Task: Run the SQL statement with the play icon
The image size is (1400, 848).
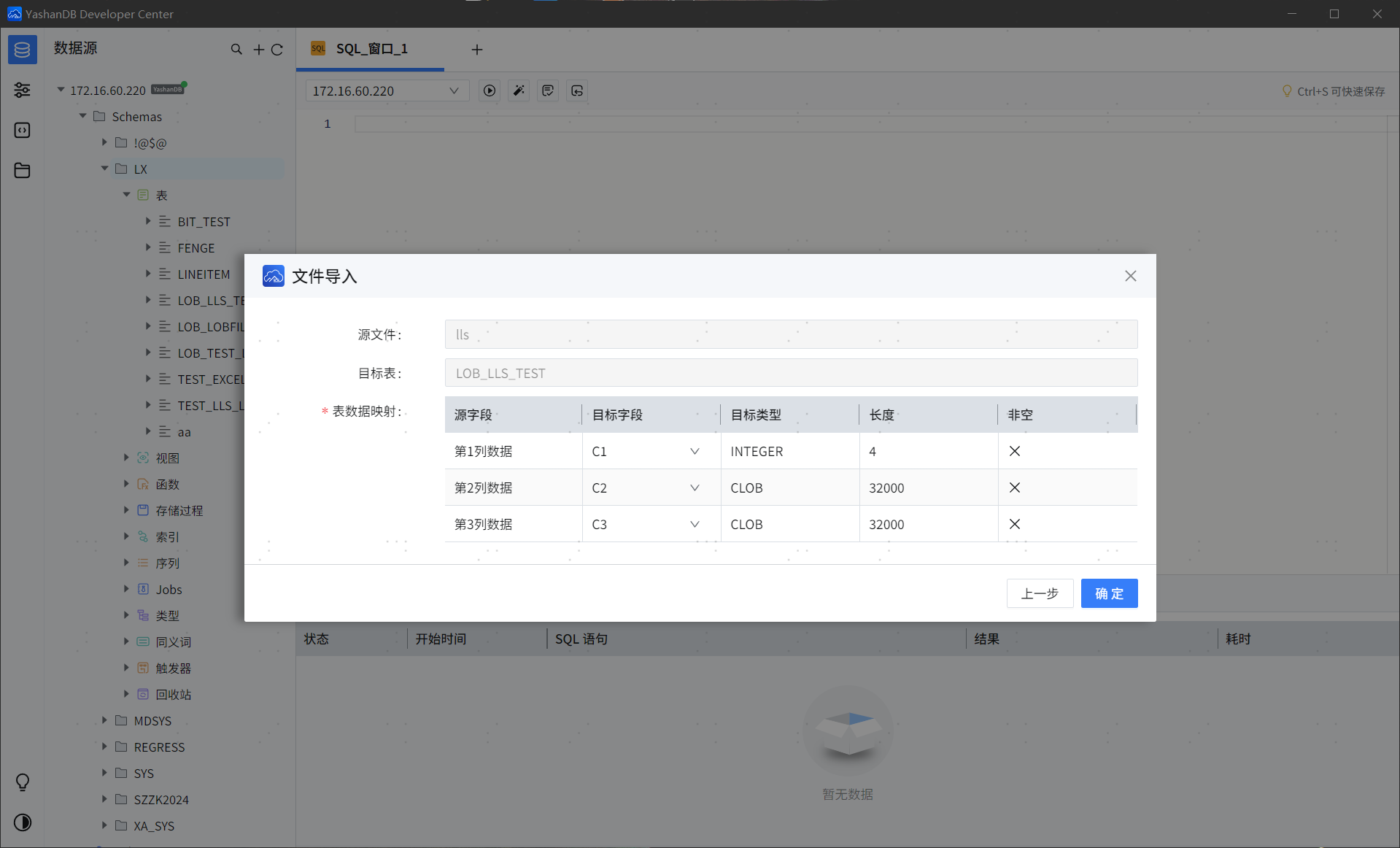Action: pos(489,90)
